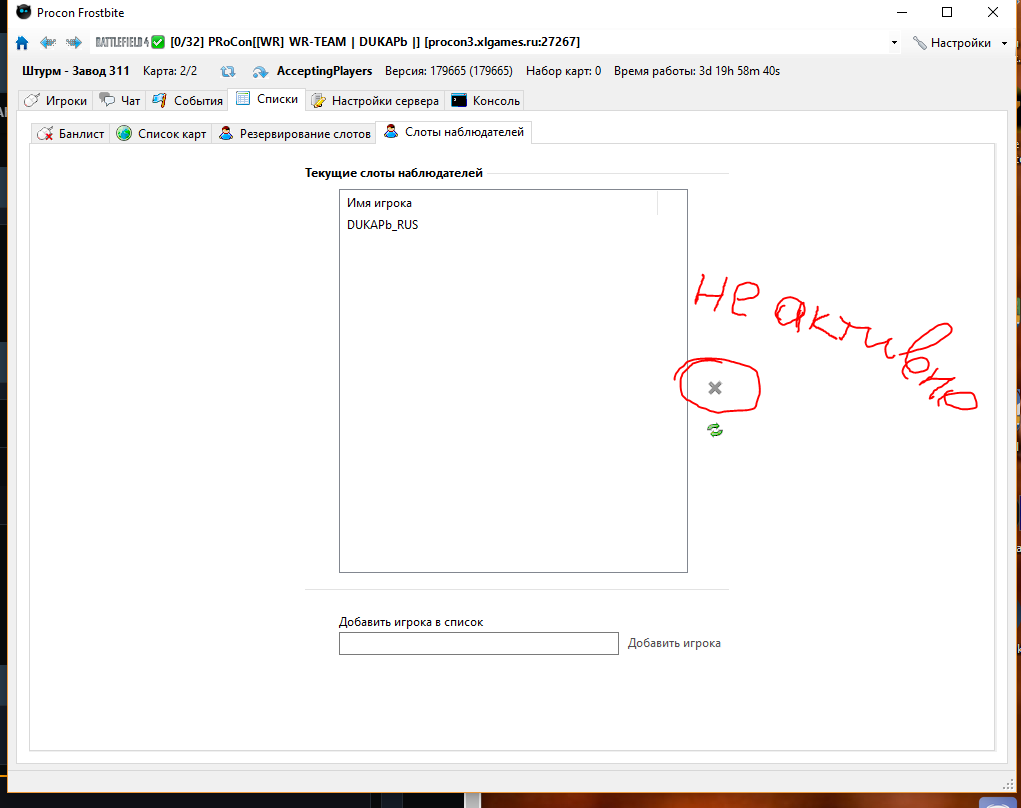
Task: Click the home icon in the toolbar
Action: (22, 43)
